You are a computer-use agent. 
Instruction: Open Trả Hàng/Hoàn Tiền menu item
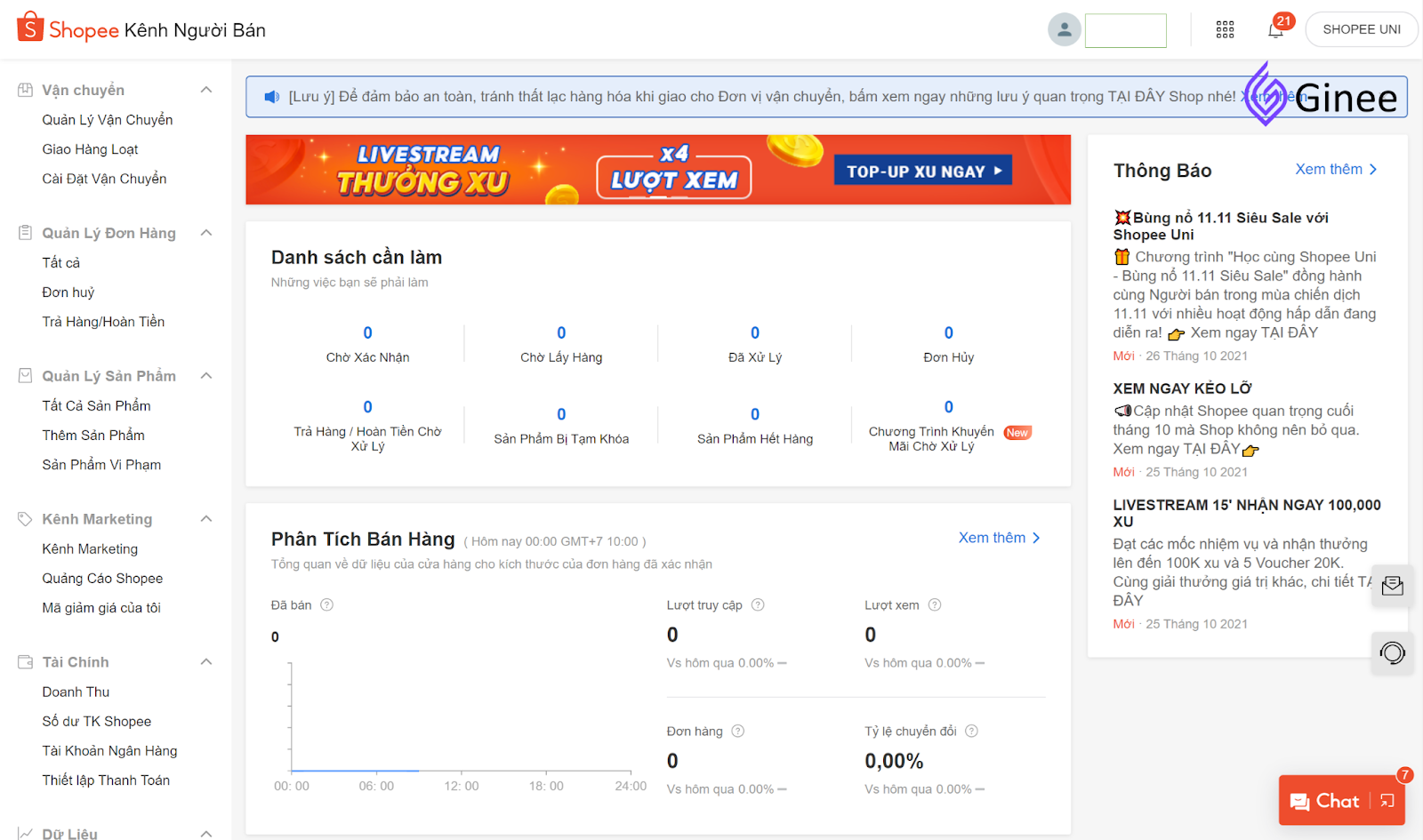[x=103, y=322]
